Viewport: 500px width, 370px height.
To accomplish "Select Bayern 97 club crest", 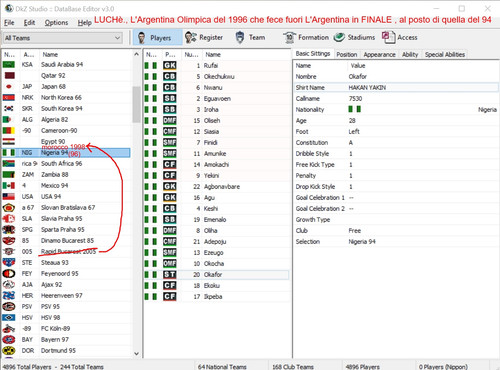I will 9,339.
